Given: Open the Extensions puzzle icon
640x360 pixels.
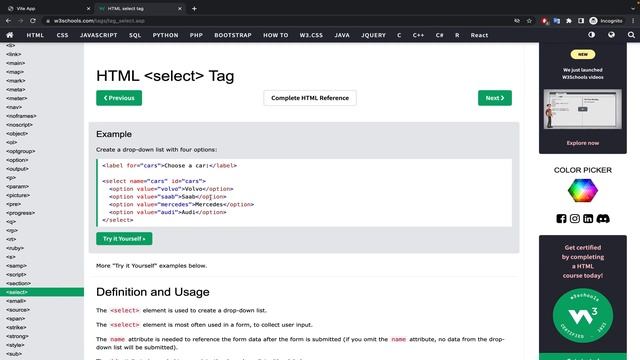Looking at the screenshot, I should tap(569, 21).
